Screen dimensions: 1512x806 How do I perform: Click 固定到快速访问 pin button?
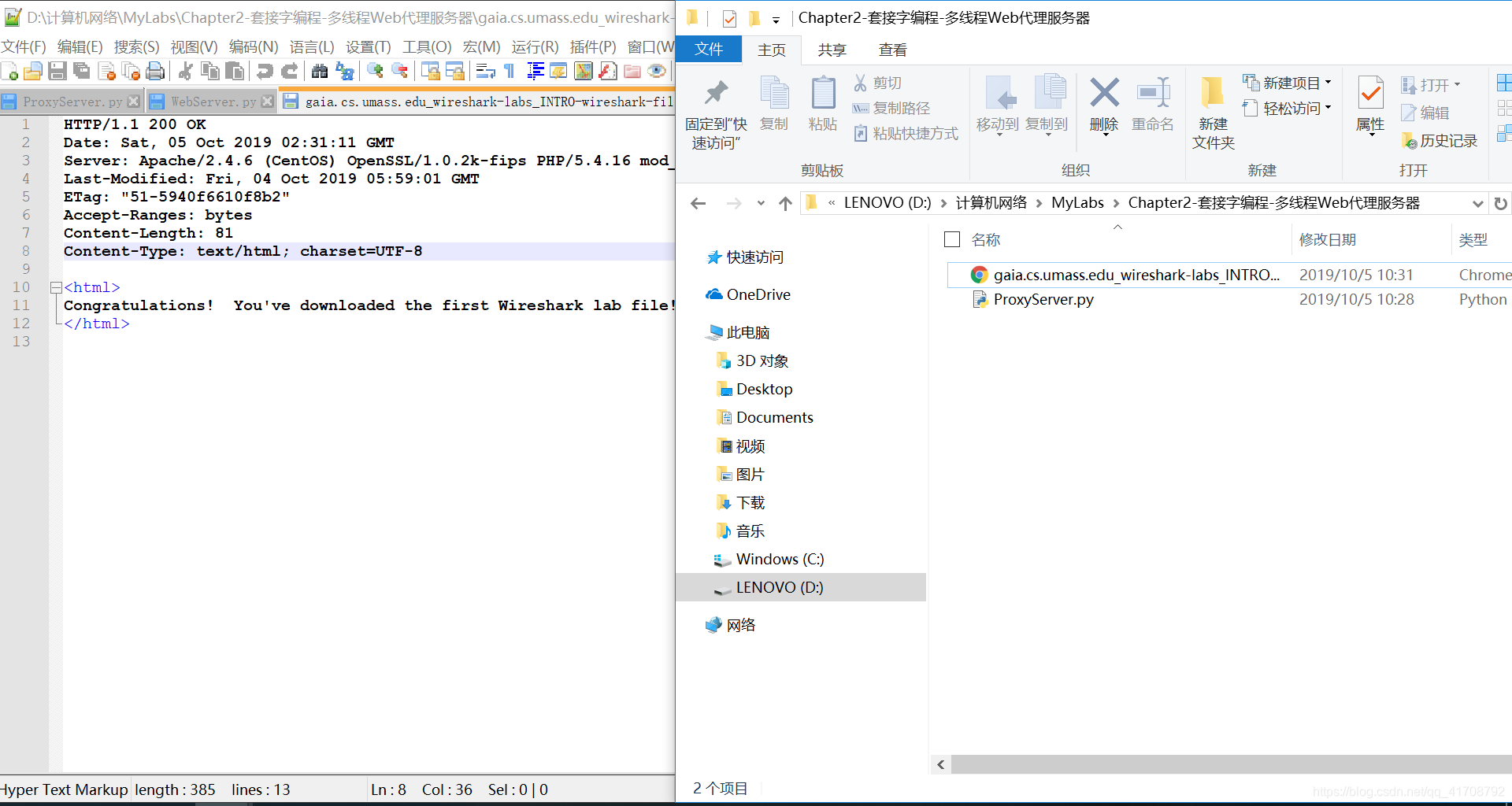tap(716, 113)
